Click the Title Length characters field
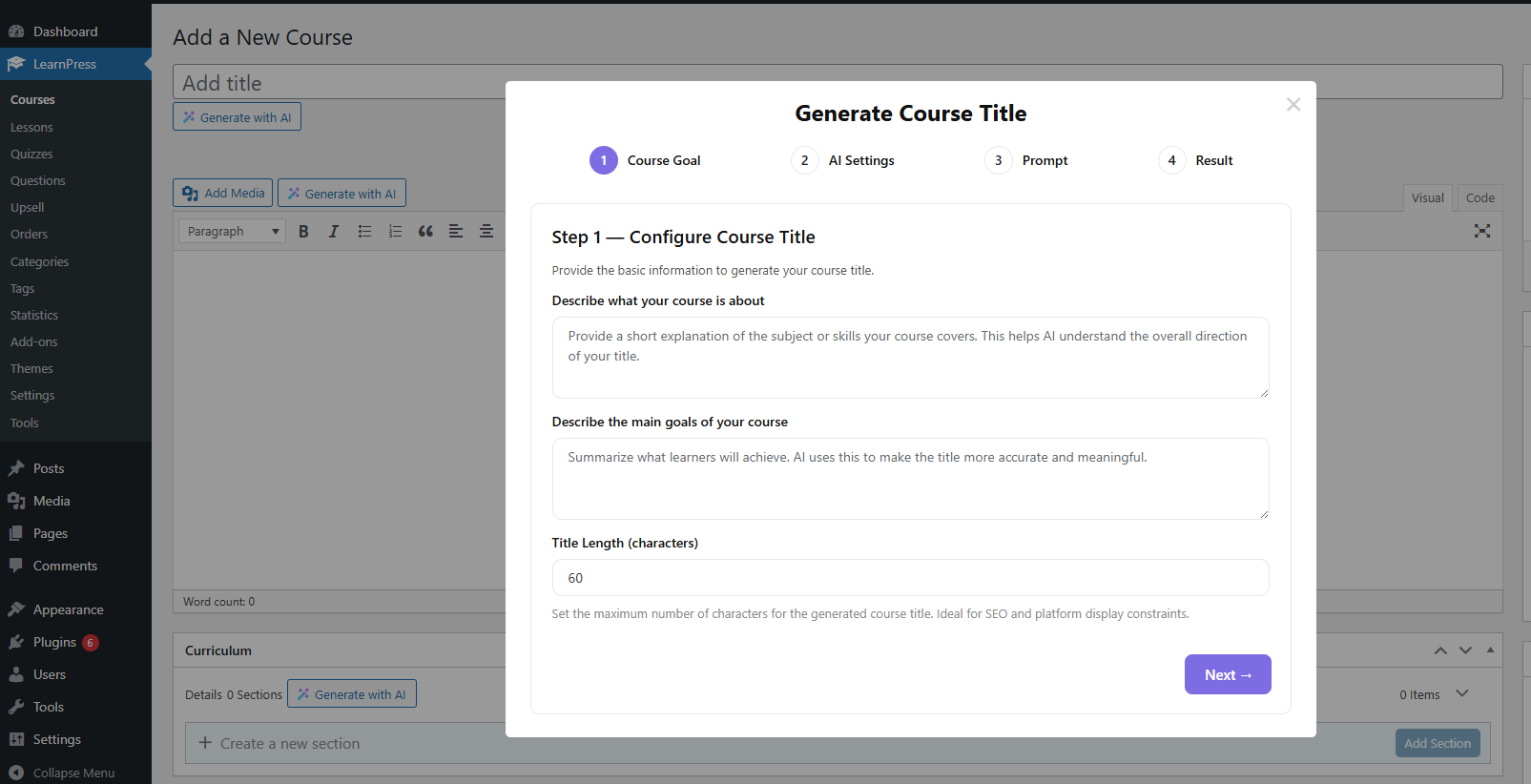The width and height of the screenshot is (1531, 784). point(910,578)
